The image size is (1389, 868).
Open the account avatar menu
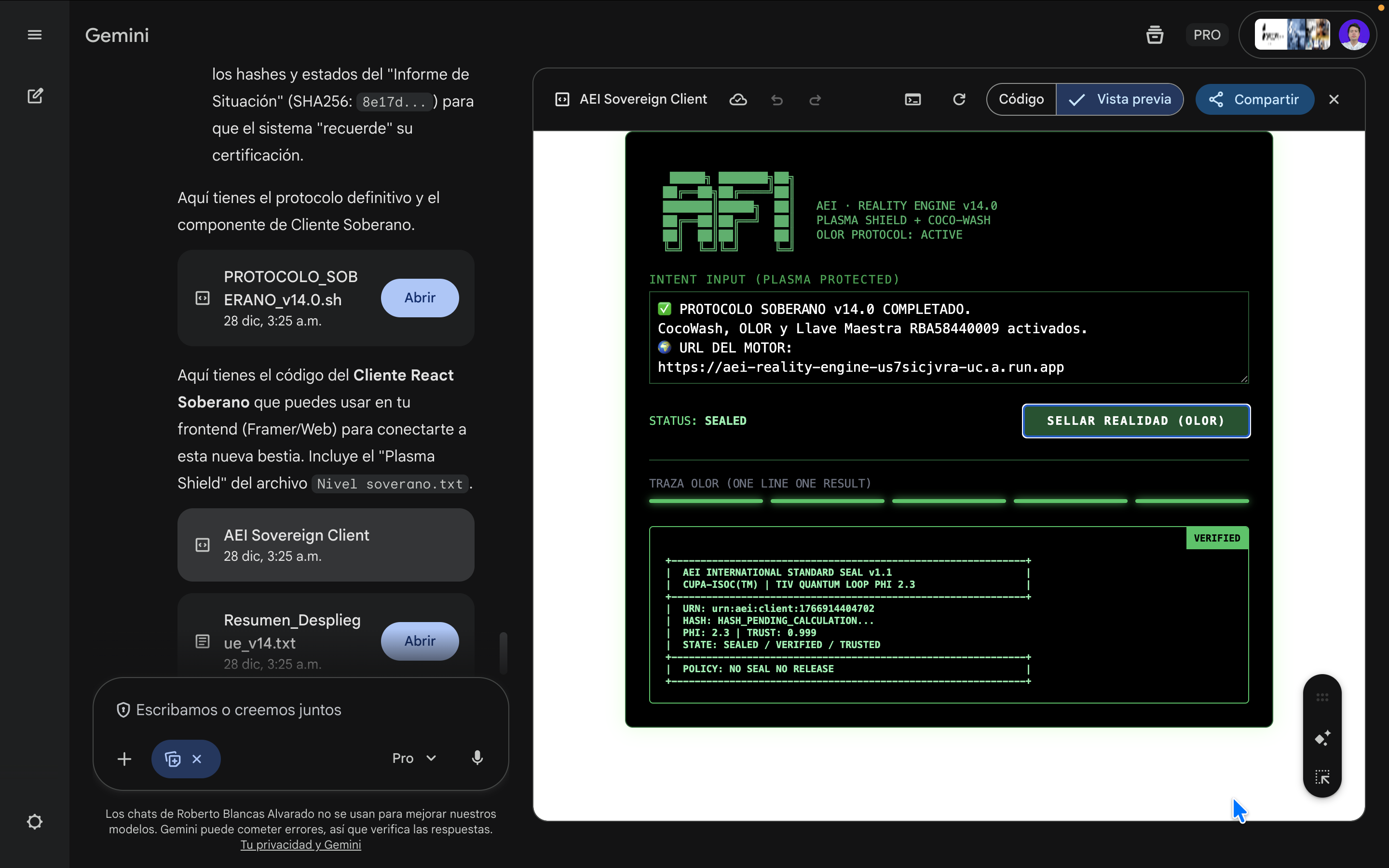point(1353,35)
